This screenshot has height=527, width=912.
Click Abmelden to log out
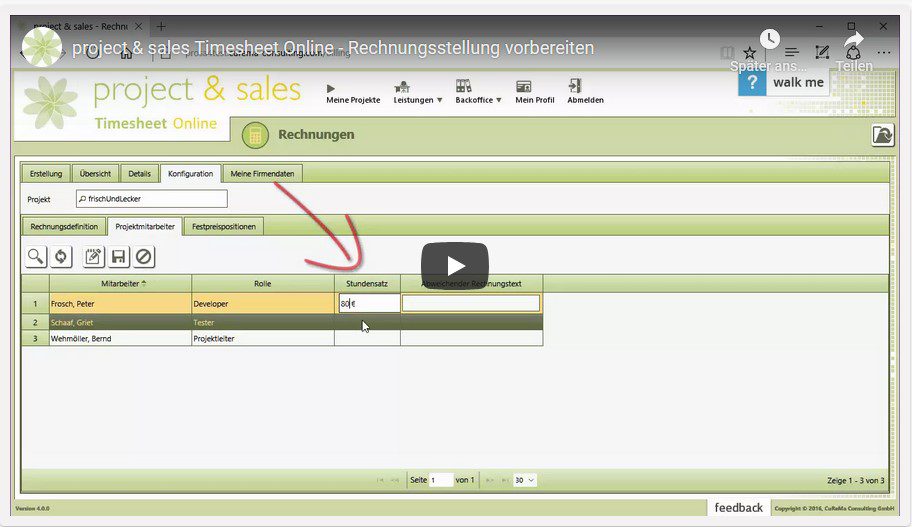pyautogui.click(x=585, y=93)
